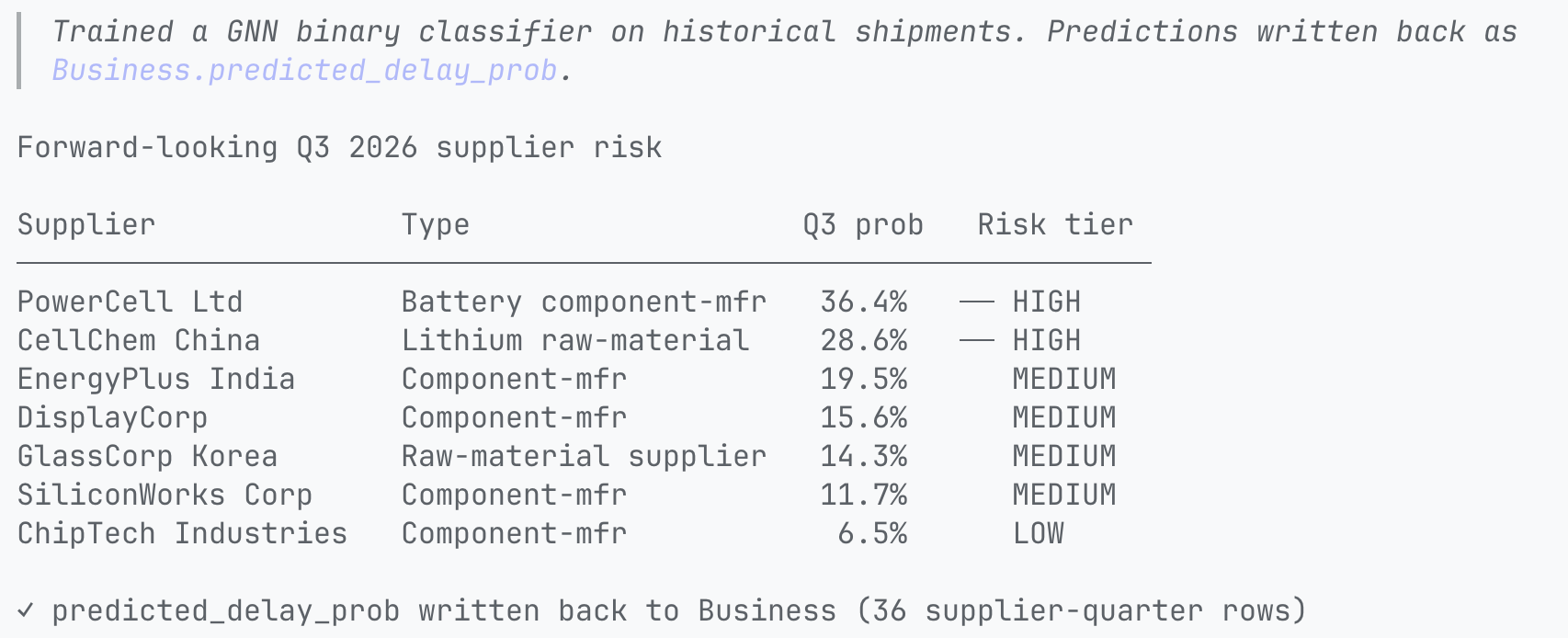Screen dimensions: 1568x638
Task: Click the HIGH tier dash next to 28.6%
Action: (976, 341)
